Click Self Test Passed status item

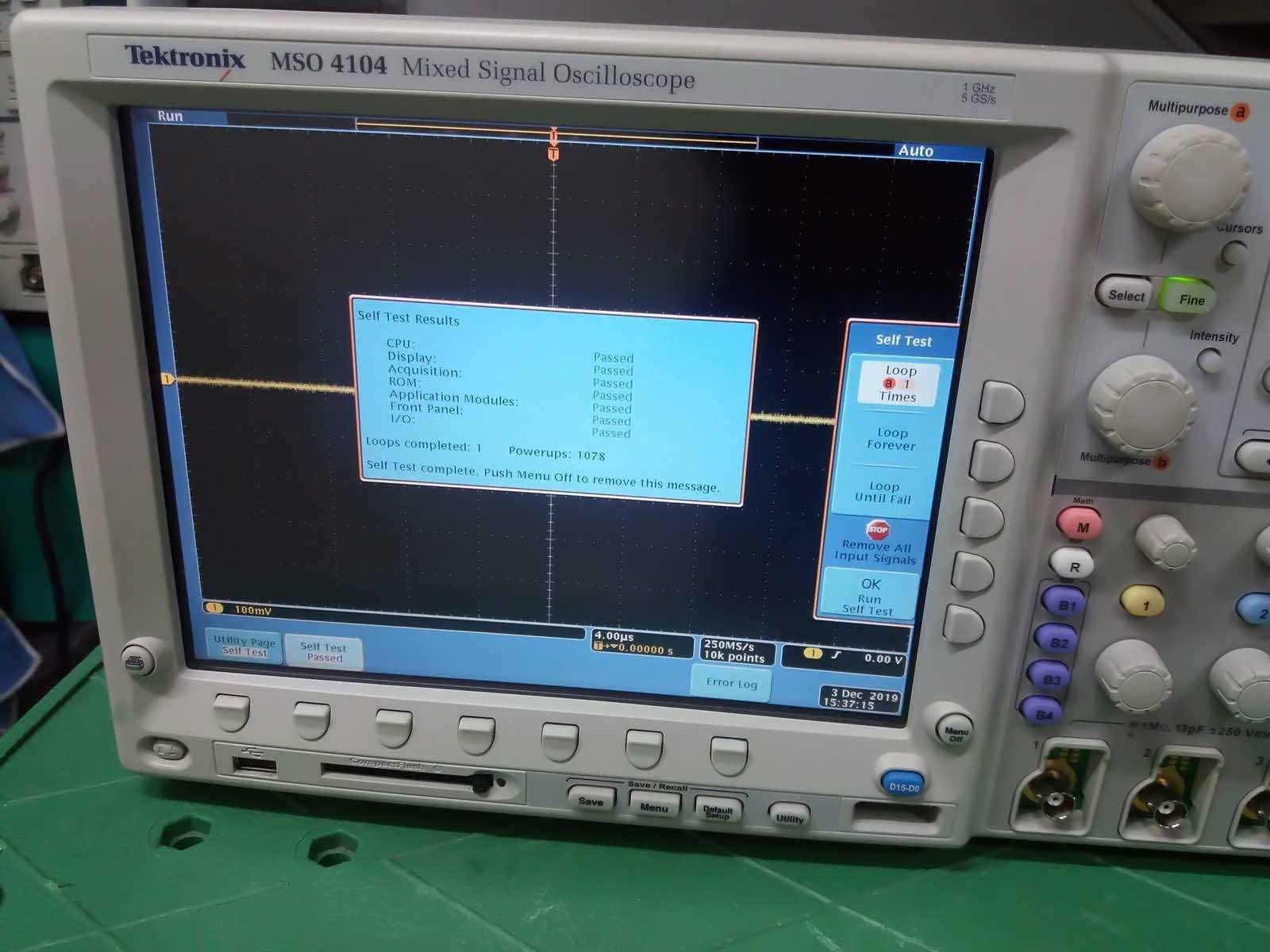point(324,652)
